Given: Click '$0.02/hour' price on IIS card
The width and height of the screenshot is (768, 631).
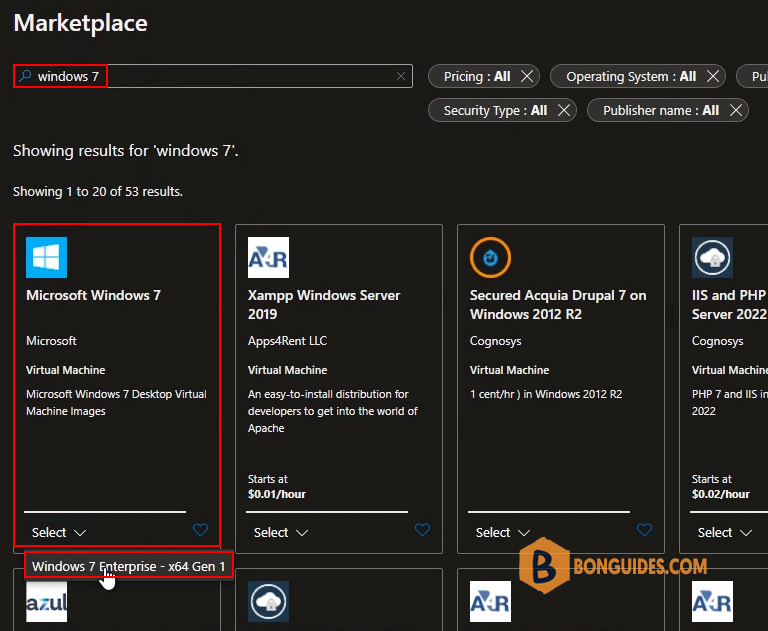Looking at the screenshot, I should click(720, 494).
